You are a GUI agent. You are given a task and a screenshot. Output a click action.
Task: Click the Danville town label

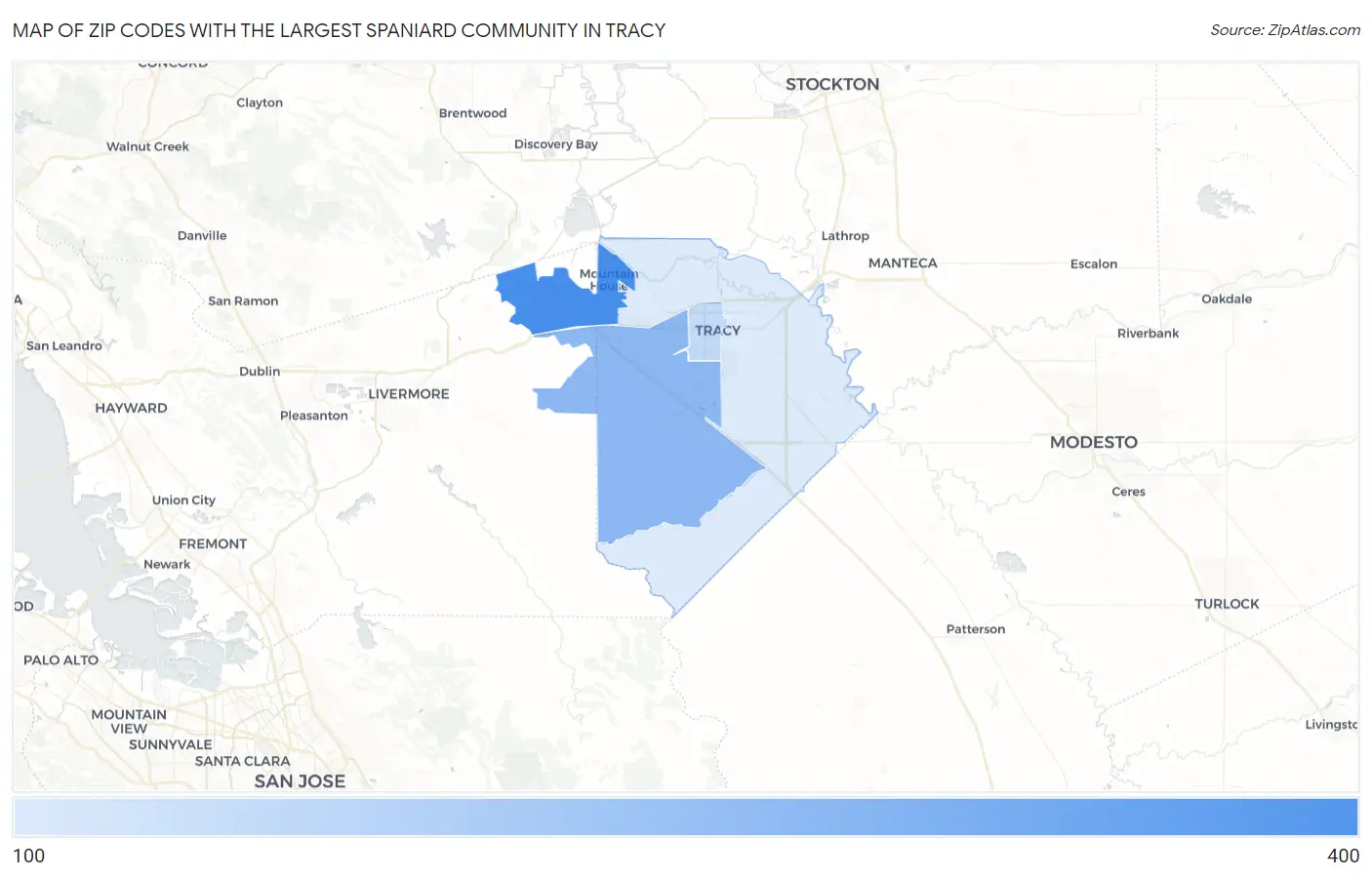(x=202, y=236)
